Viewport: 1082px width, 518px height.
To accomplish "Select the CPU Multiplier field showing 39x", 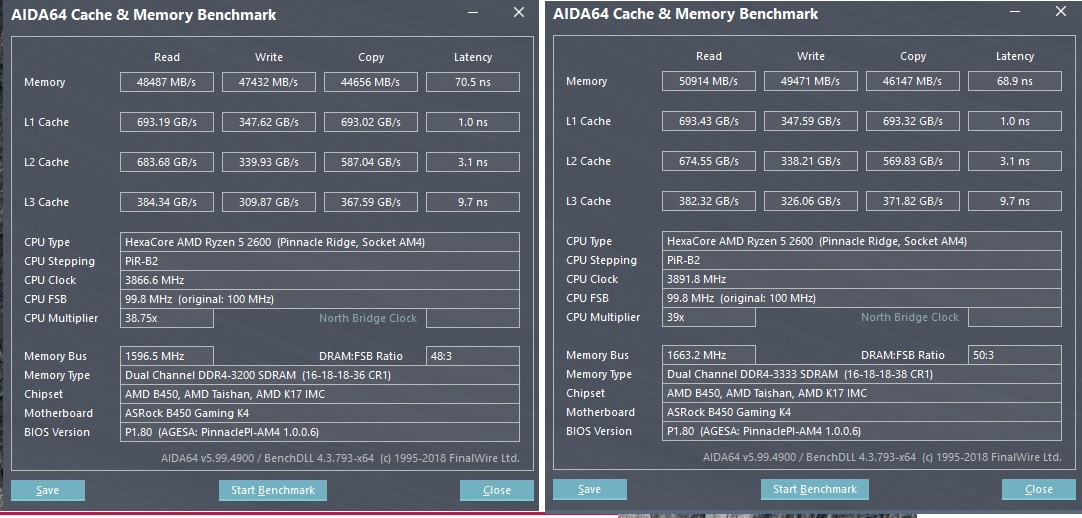I will (x=709, y=317).
